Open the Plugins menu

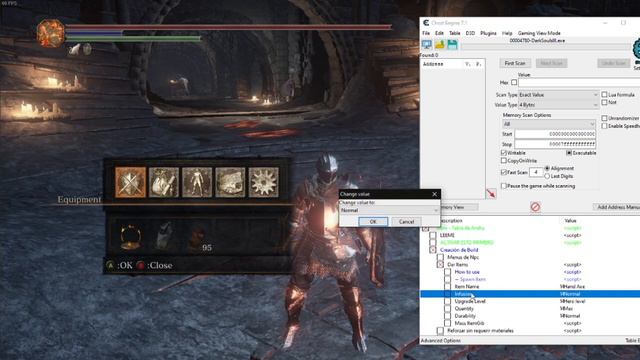488,33
